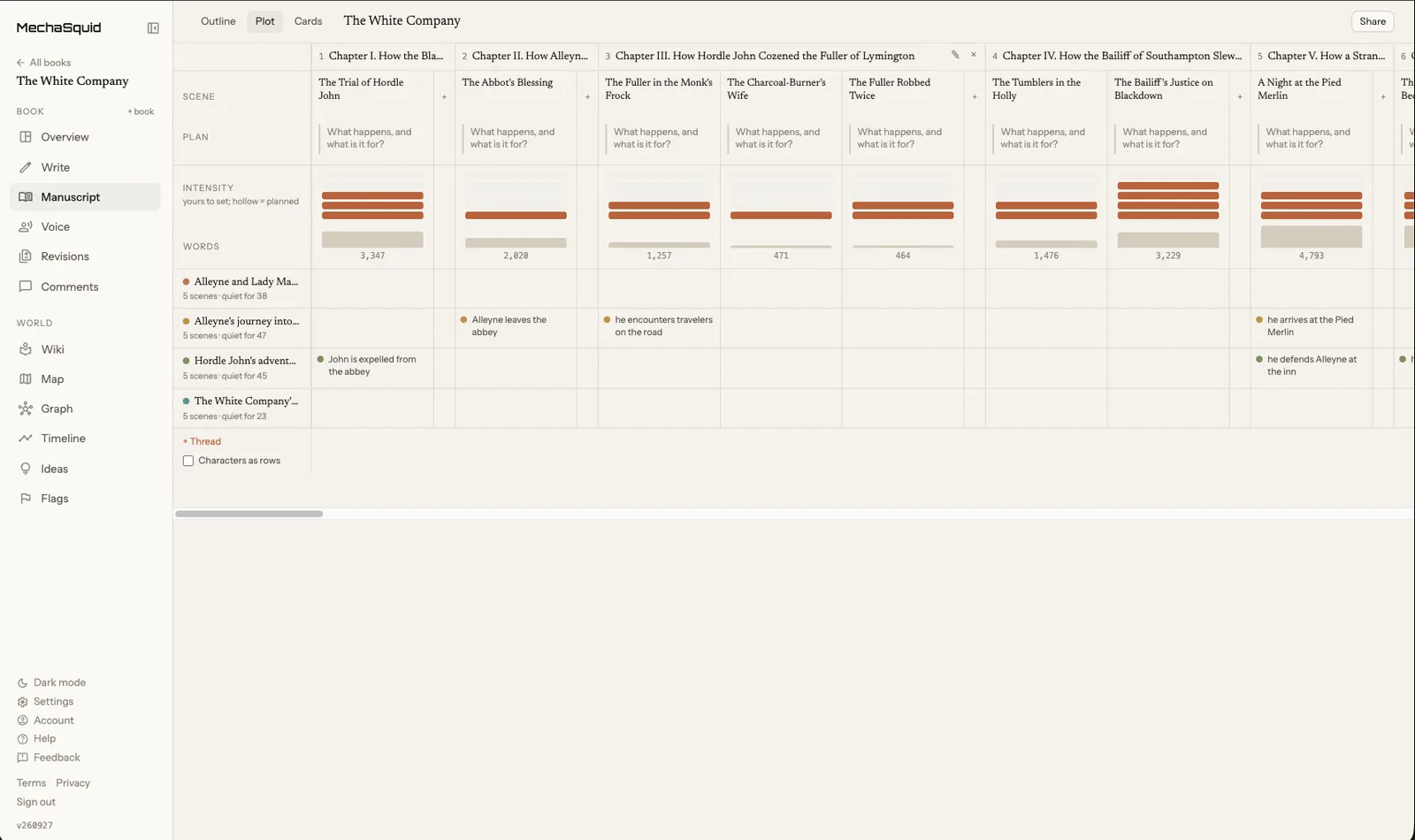Click thread note 'he arrives at the Pied Merlin'
The width and height of the screenshot is (1415, 840).
[1310, 325]
